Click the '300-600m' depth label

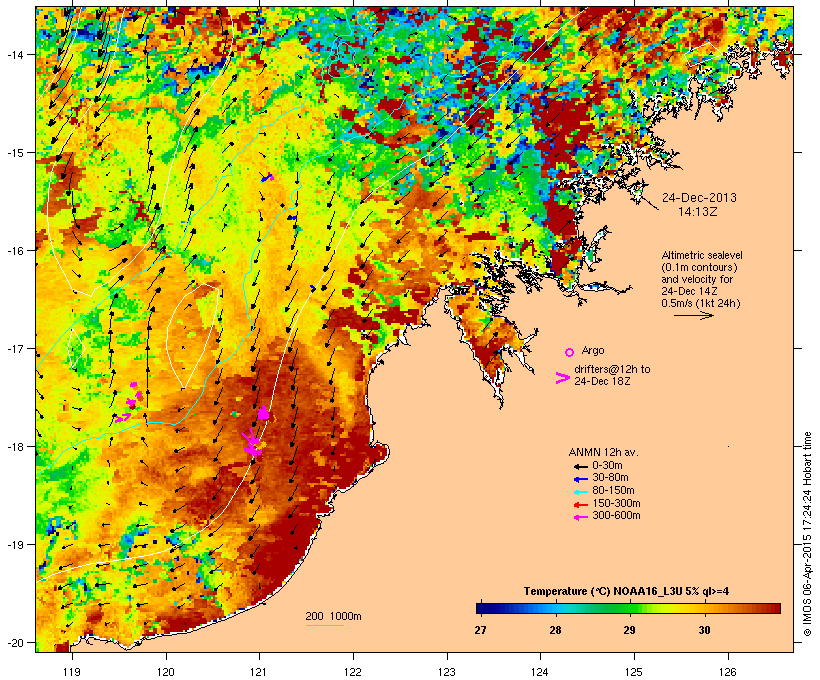coord(616,516)
